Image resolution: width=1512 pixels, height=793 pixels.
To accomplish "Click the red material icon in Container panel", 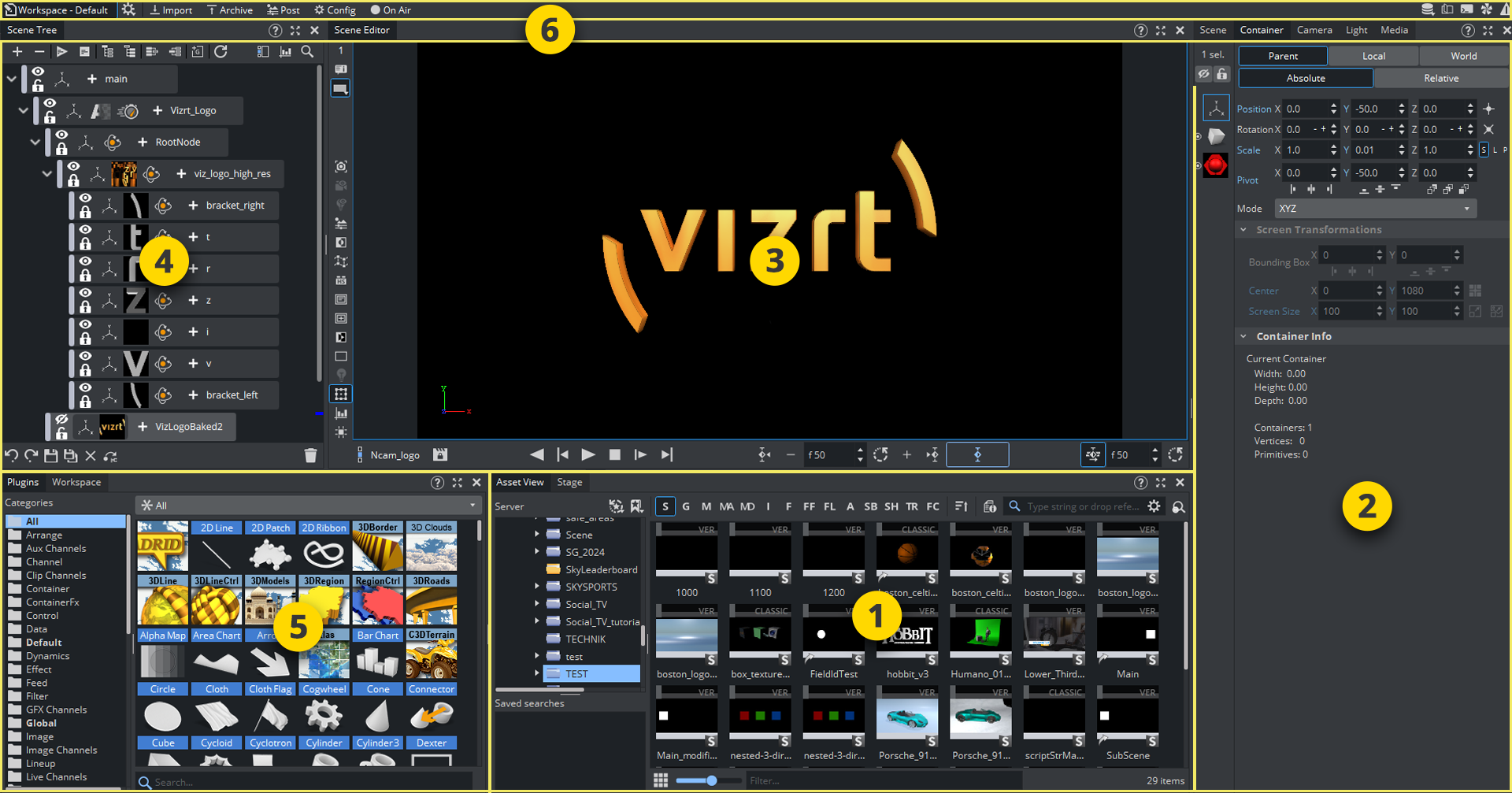I will pyautogui.click(x=1215, y=165).
